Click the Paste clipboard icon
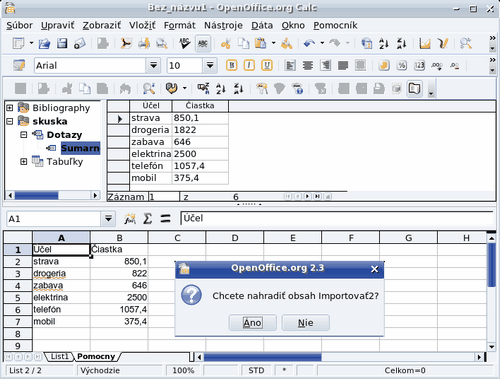The width and height of the screenshot is (500, 379). pos(260,43)
